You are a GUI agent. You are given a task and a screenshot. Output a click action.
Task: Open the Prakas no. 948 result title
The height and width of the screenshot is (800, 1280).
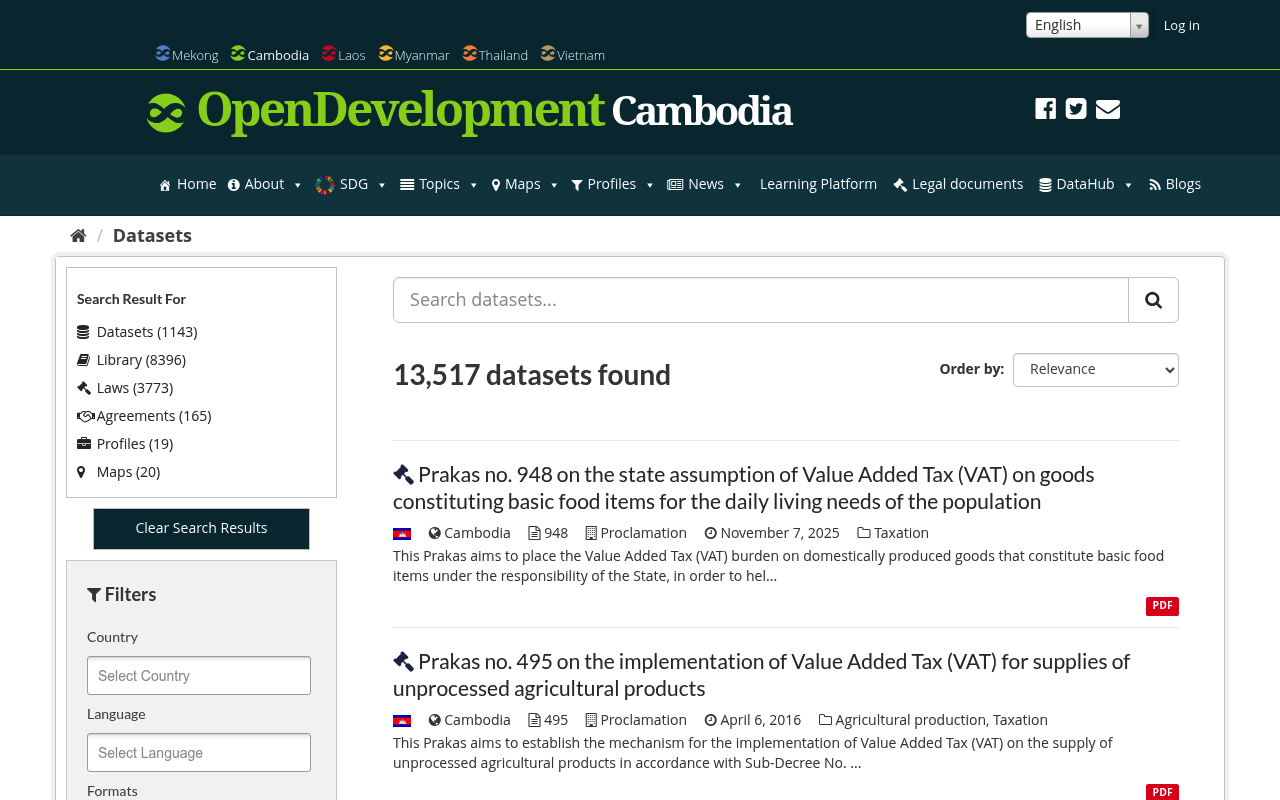pyautogui.click(x=744, y=488)
